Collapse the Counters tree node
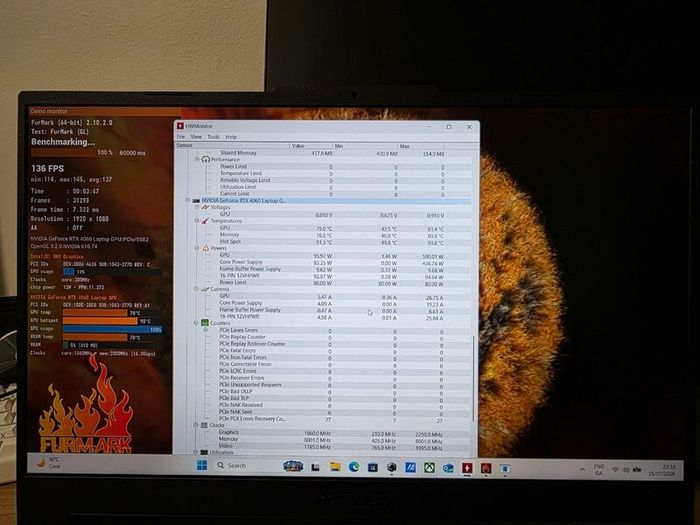The height and width of the screenshot is (525, 700). (x=196, y=322)
